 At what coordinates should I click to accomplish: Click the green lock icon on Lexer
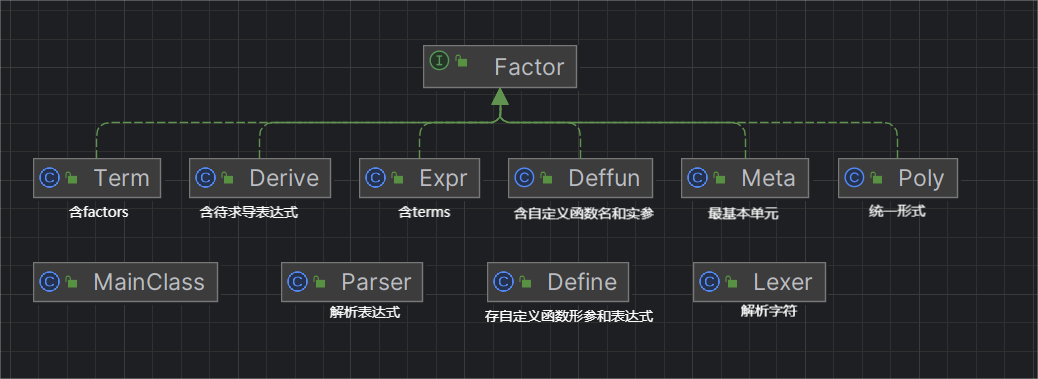731,282
